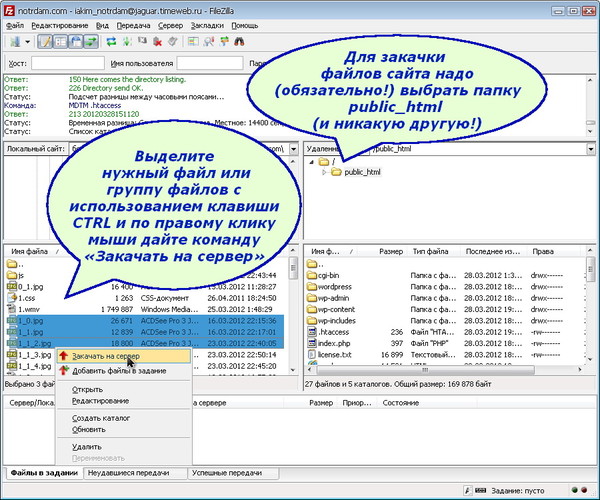Image resolution: width=600 pixels, height=500 pixels.
Task: Select local file 1_1_3.jpg
Action: click(x=34, y=355)
